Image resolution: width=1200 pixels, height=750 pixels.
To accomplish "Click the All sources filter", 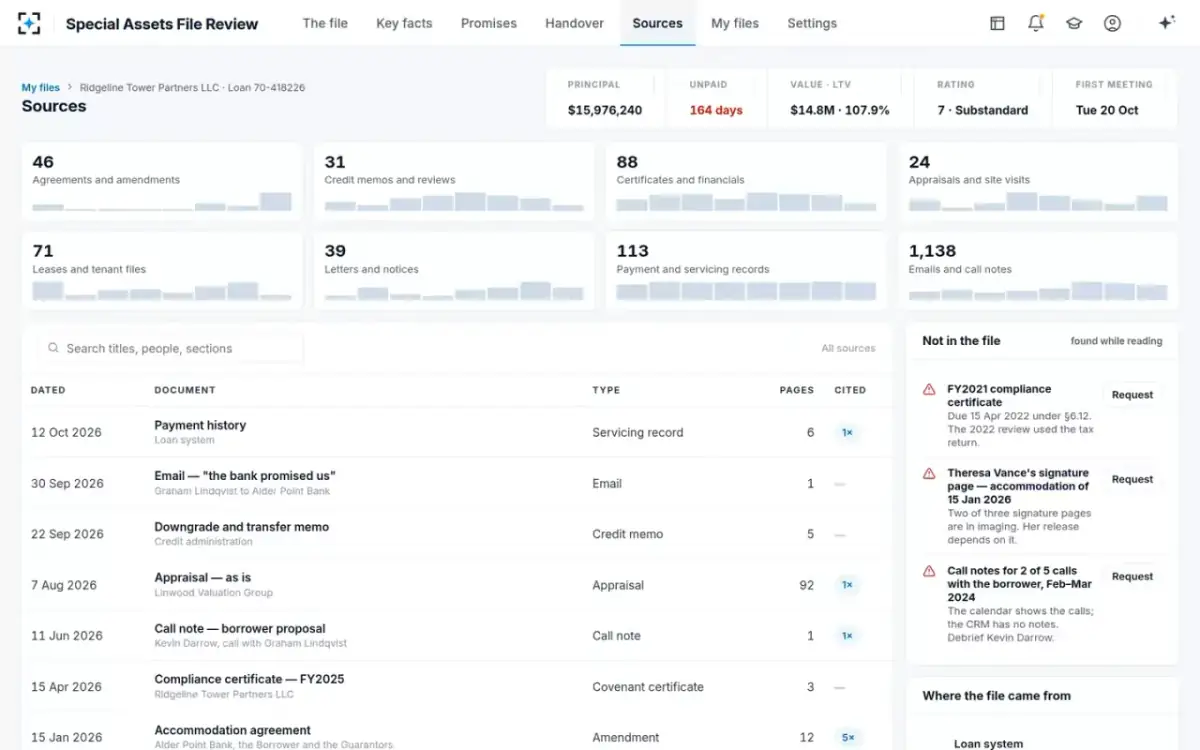I will point(848,349).
